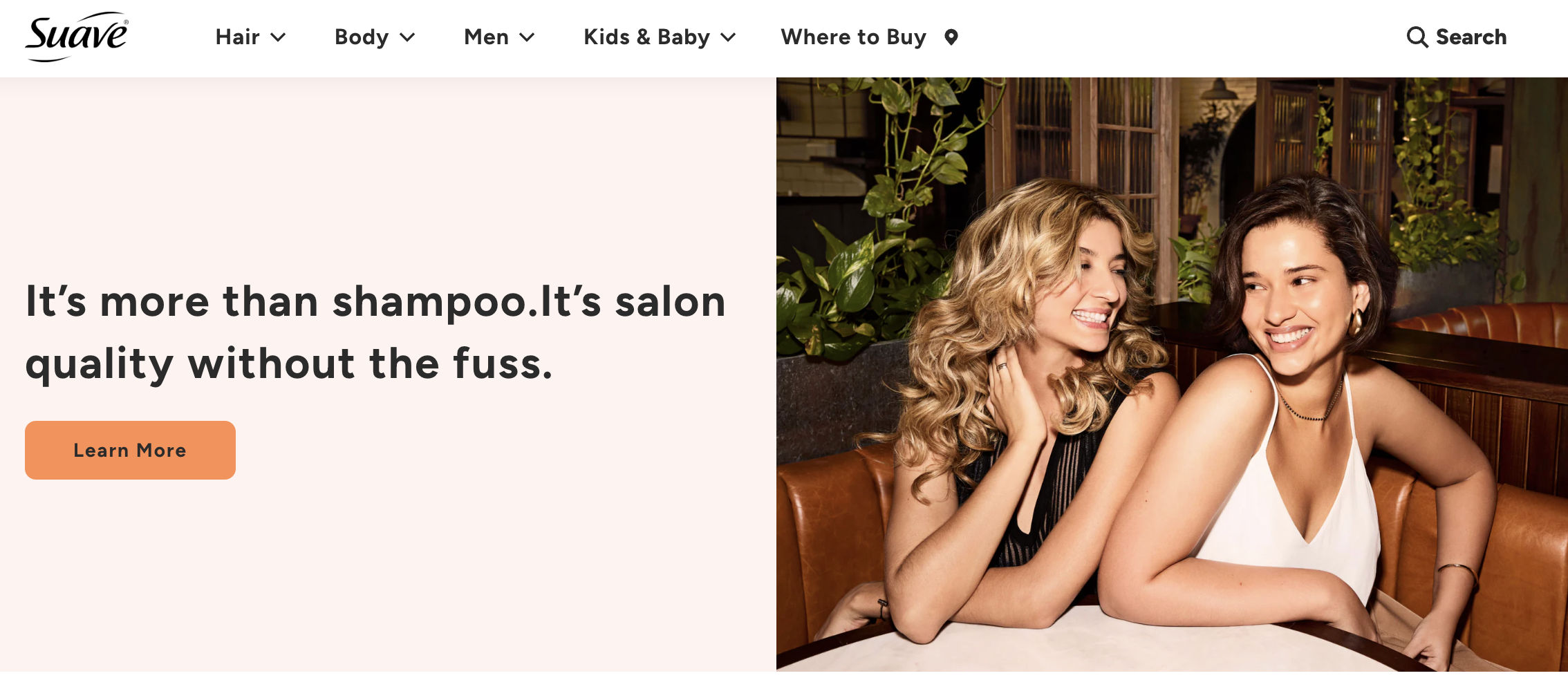Image resolution: width=1568 pixels, height=680 pixels.
Task: Click the hero photo of two women
Action: 1172,374
